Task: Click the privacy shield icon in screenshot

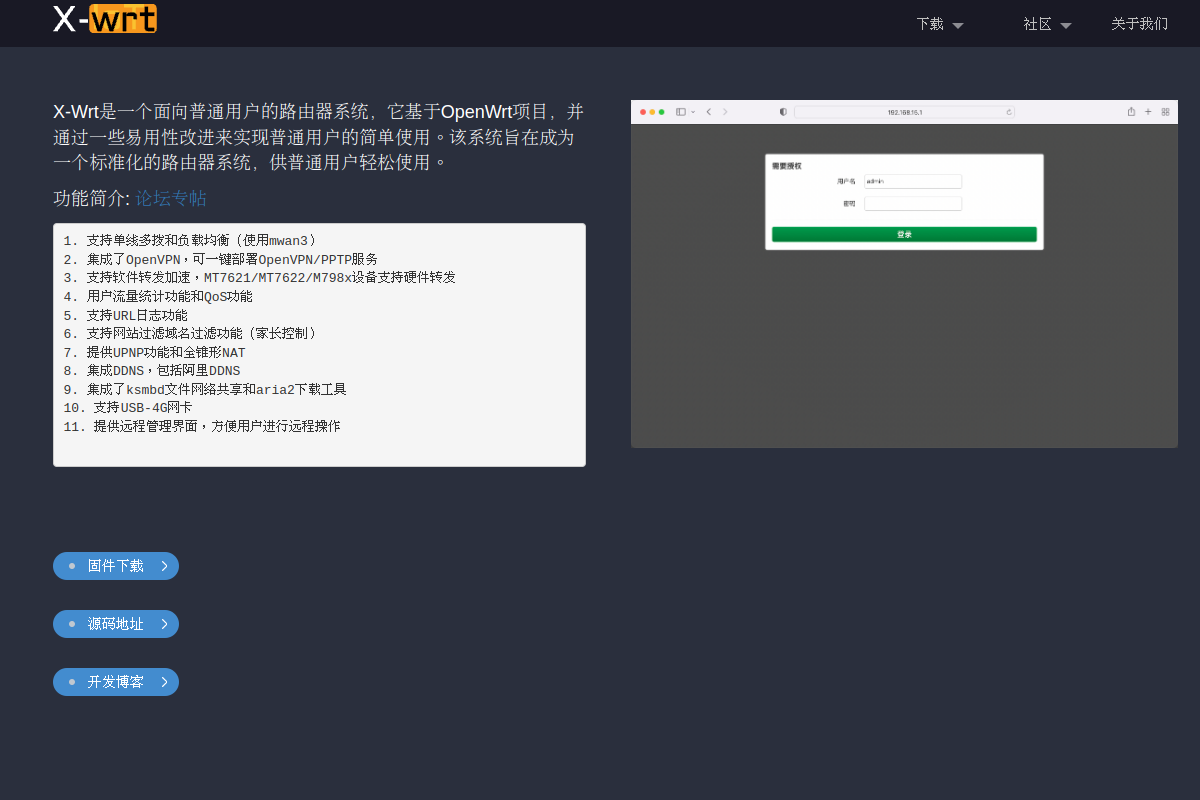Action: pos(783,112)
